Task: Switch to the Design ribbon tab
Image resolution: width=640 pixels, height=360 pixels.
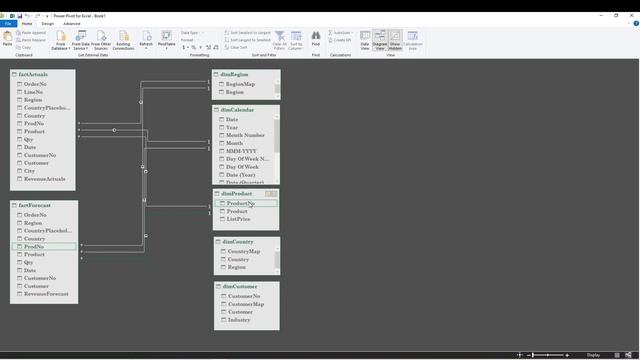Action: [x=48, y=24]
